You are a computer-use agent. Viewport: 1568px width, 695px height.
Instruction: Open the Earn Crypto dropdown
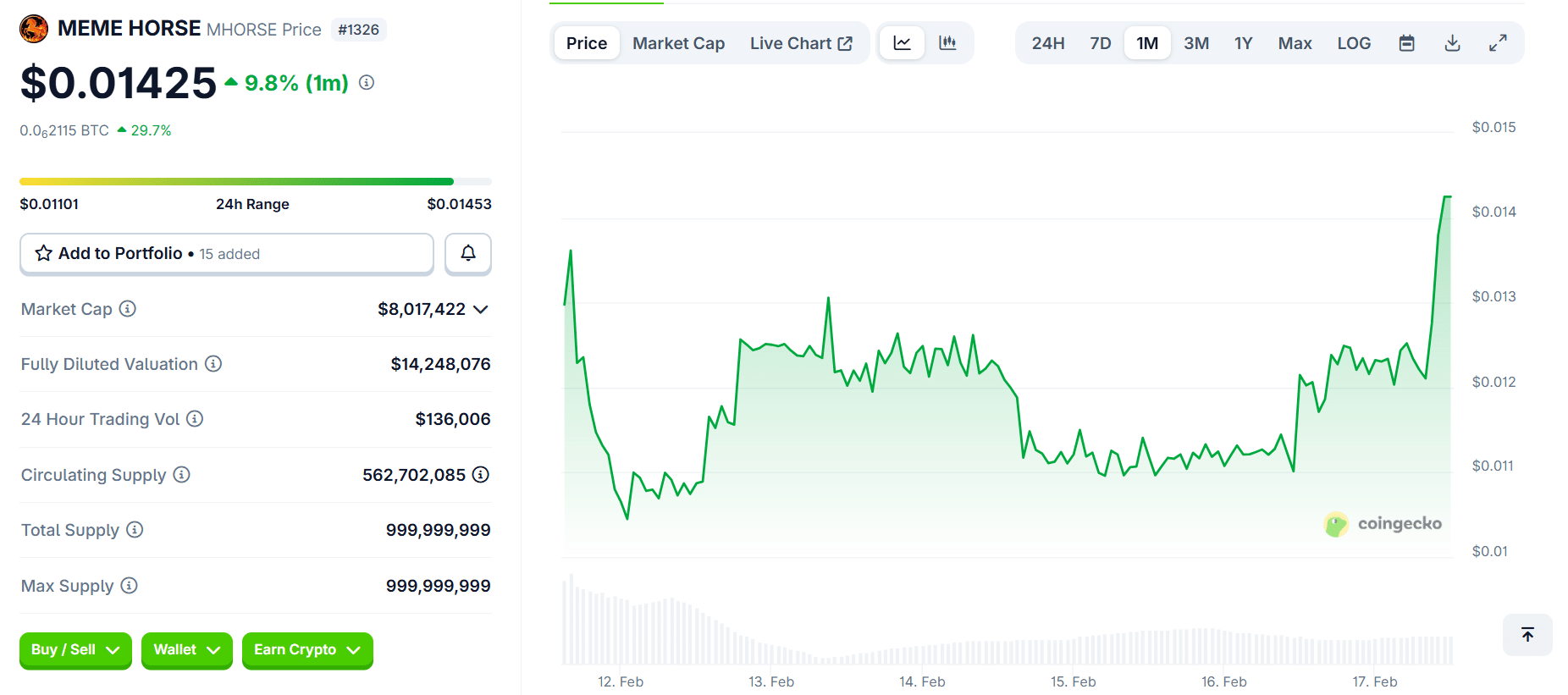307,650
